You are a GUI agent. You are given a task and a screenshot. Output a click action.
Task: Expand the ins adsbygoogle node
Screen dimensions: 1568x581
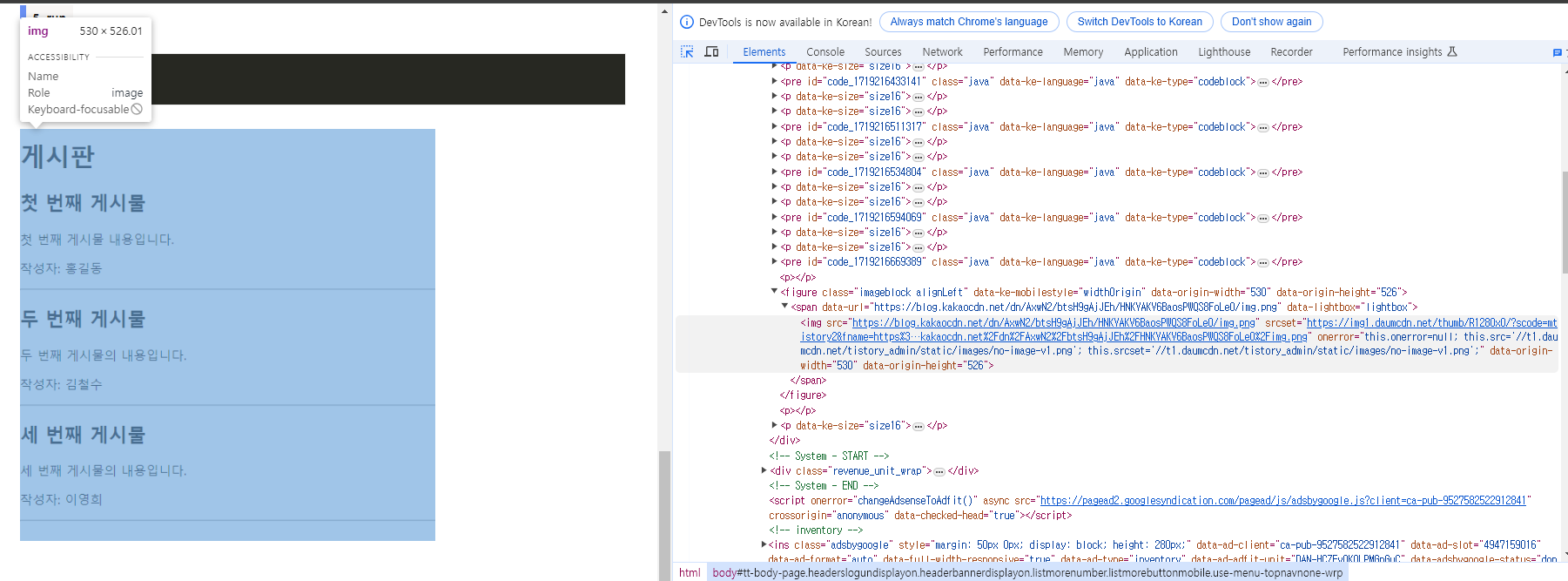tap(764, 544)
